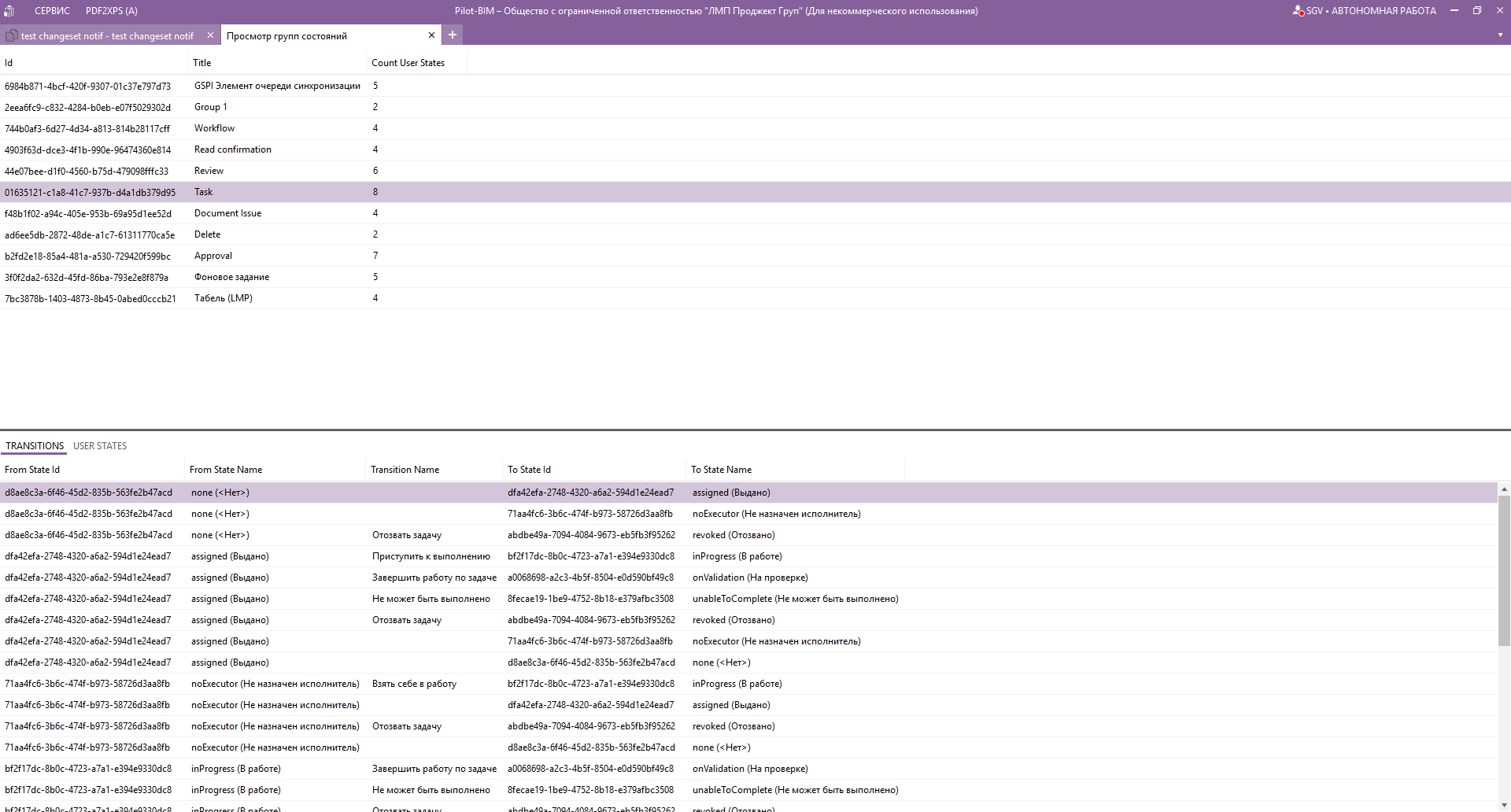Click the Title column header
Image resolution: width=1511 pixels, height=812 pixels.
pos(202,63)
